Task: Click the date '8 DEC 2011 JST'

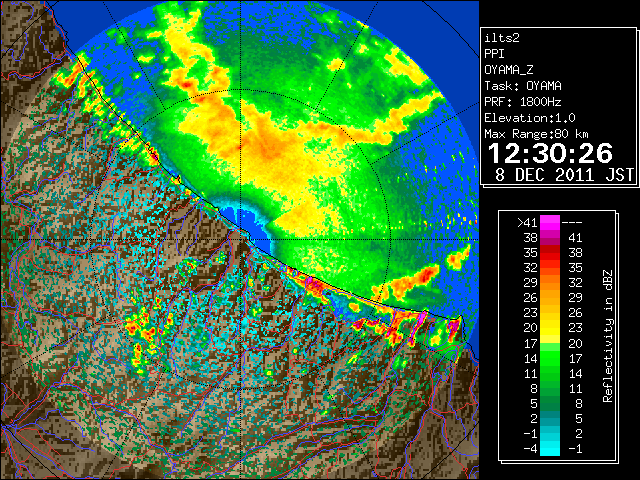Action: (564, 175)
